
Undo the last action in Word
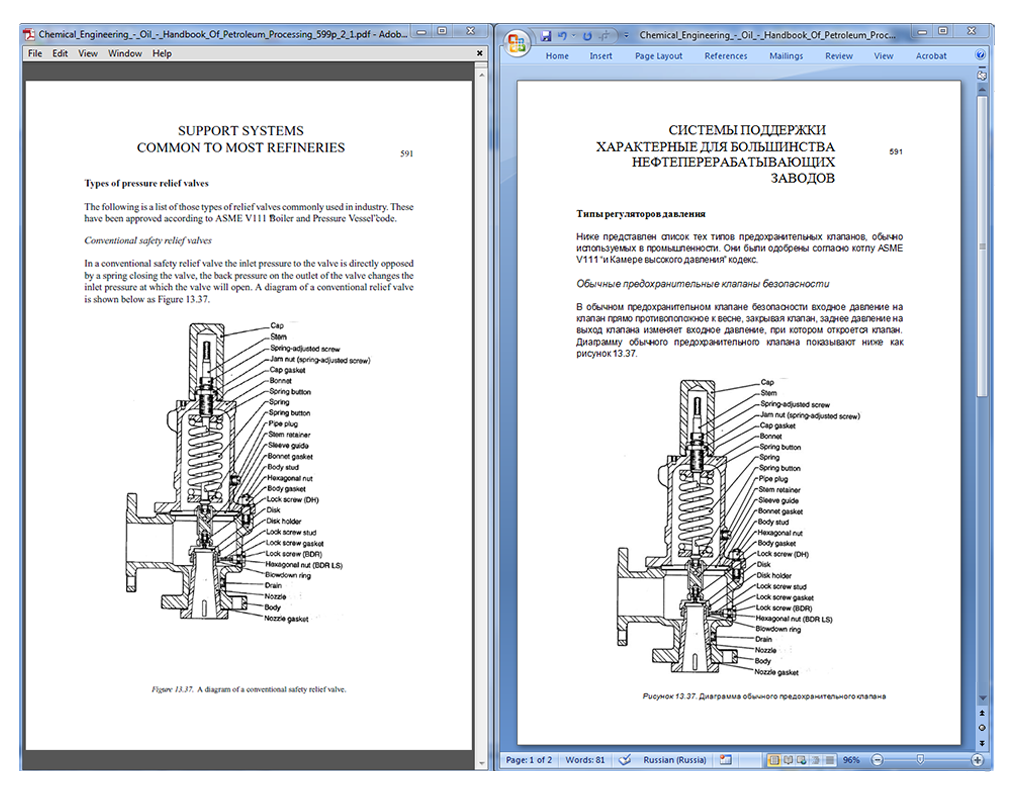click(562, 36)
